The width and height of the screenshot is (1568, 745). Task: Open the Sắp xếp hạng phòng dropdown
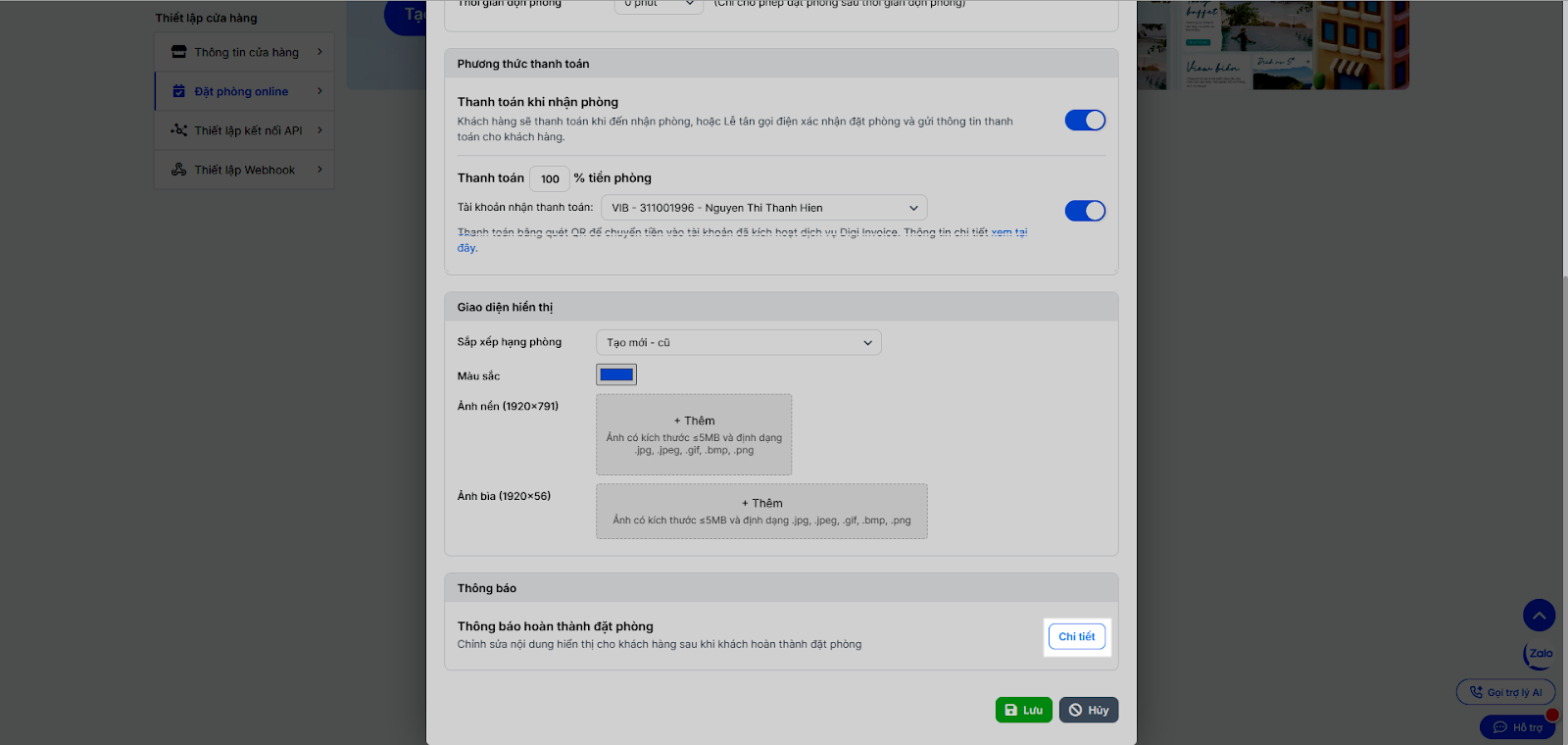738,343
